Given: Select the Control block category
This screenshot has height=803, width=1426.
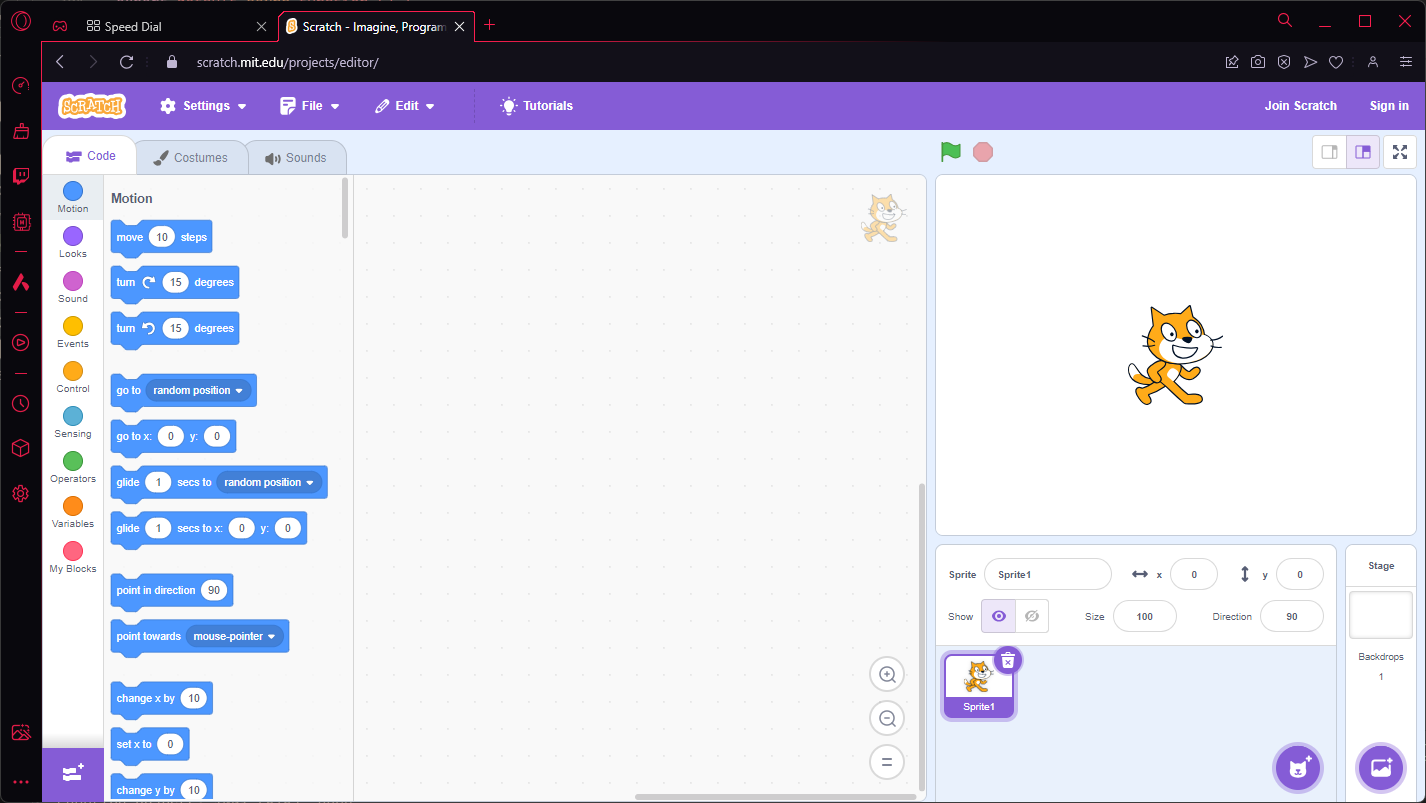Looking at the screenshot, I should (x=72, y=378).
